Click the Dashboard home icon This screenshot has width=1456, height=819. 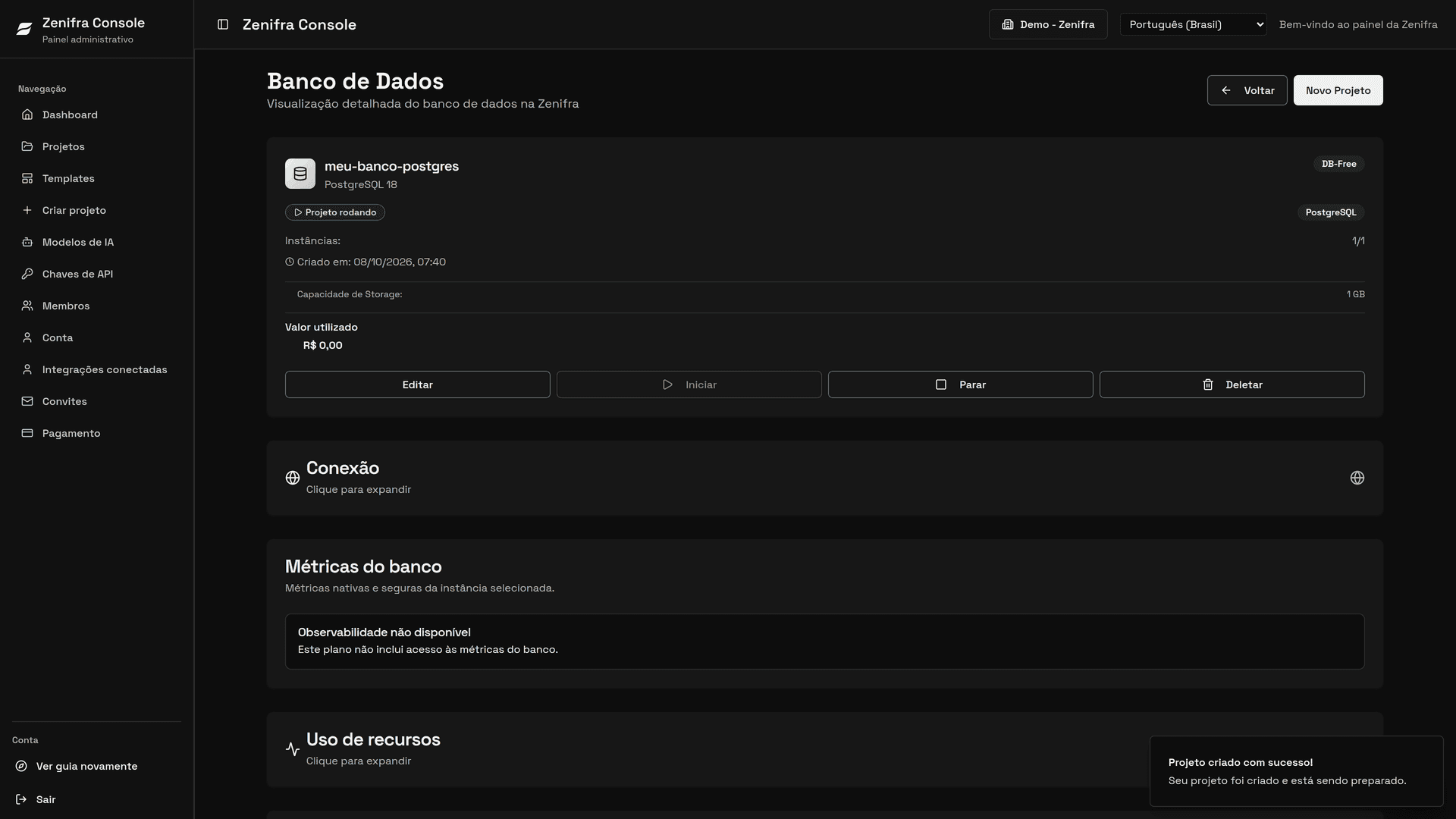[x=27, y=115]
